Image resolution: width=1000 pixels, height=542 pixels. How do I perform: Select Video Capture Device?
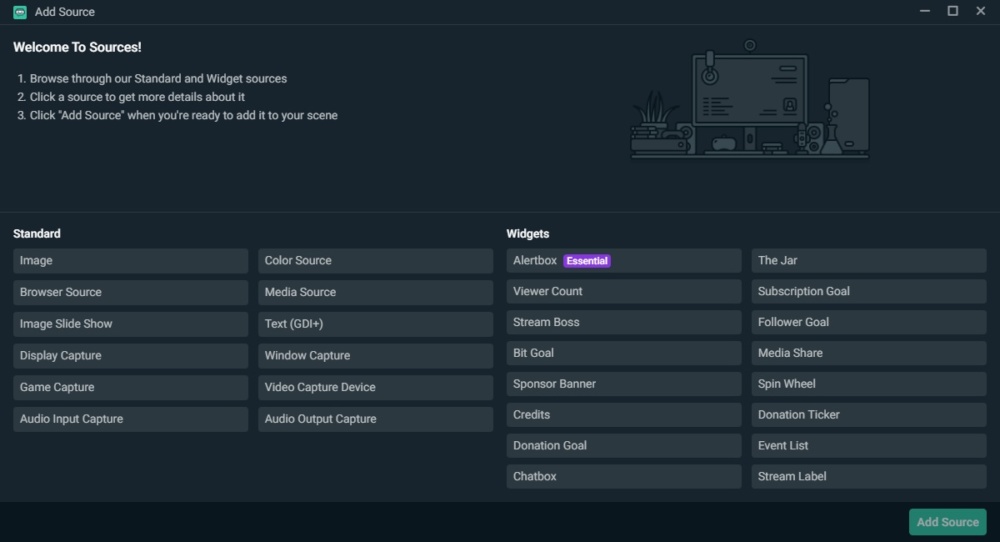[375, 387]
